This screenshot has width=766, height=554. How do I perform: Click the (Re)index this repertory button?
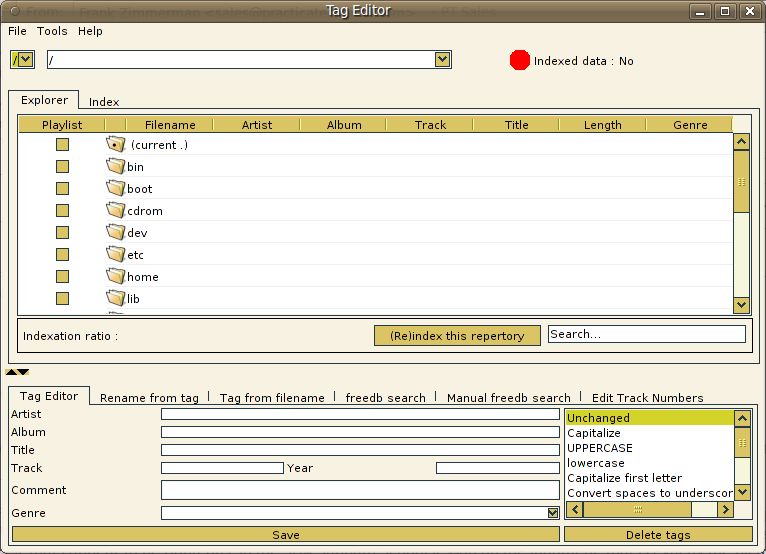point(457,336)
